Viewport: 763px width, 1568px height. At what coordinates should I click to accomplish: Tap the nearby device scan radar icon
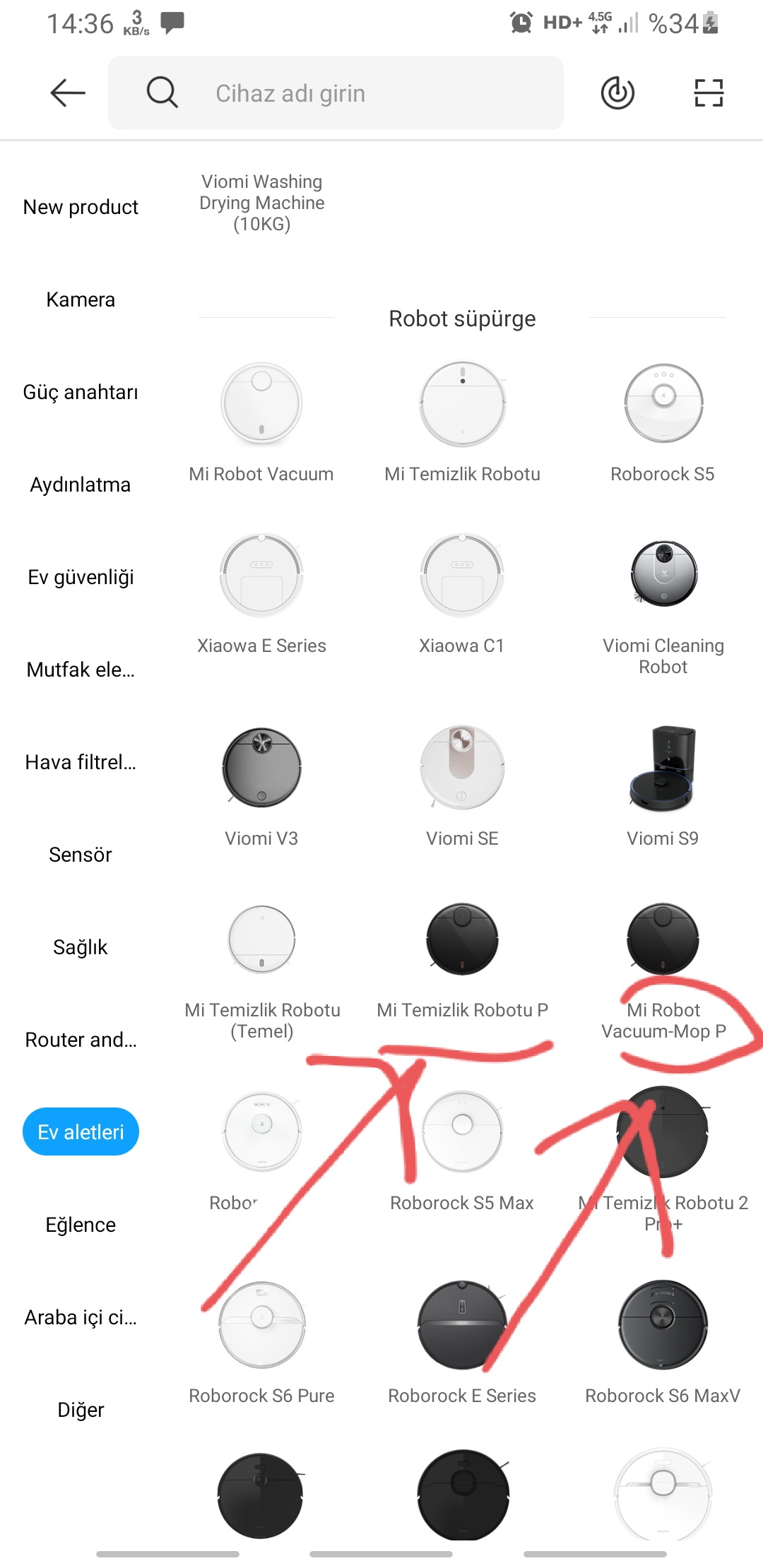tap(617, 93)
